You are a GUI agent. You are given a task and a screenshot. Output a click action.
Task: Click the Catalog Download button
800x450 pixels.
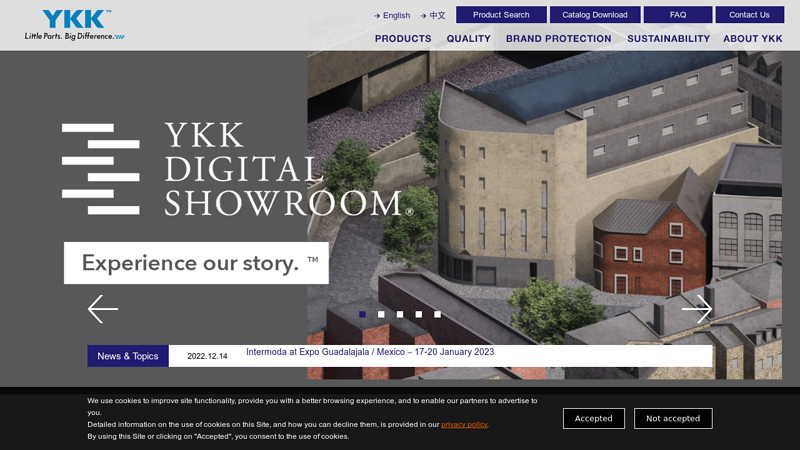[x=595, y=15]
